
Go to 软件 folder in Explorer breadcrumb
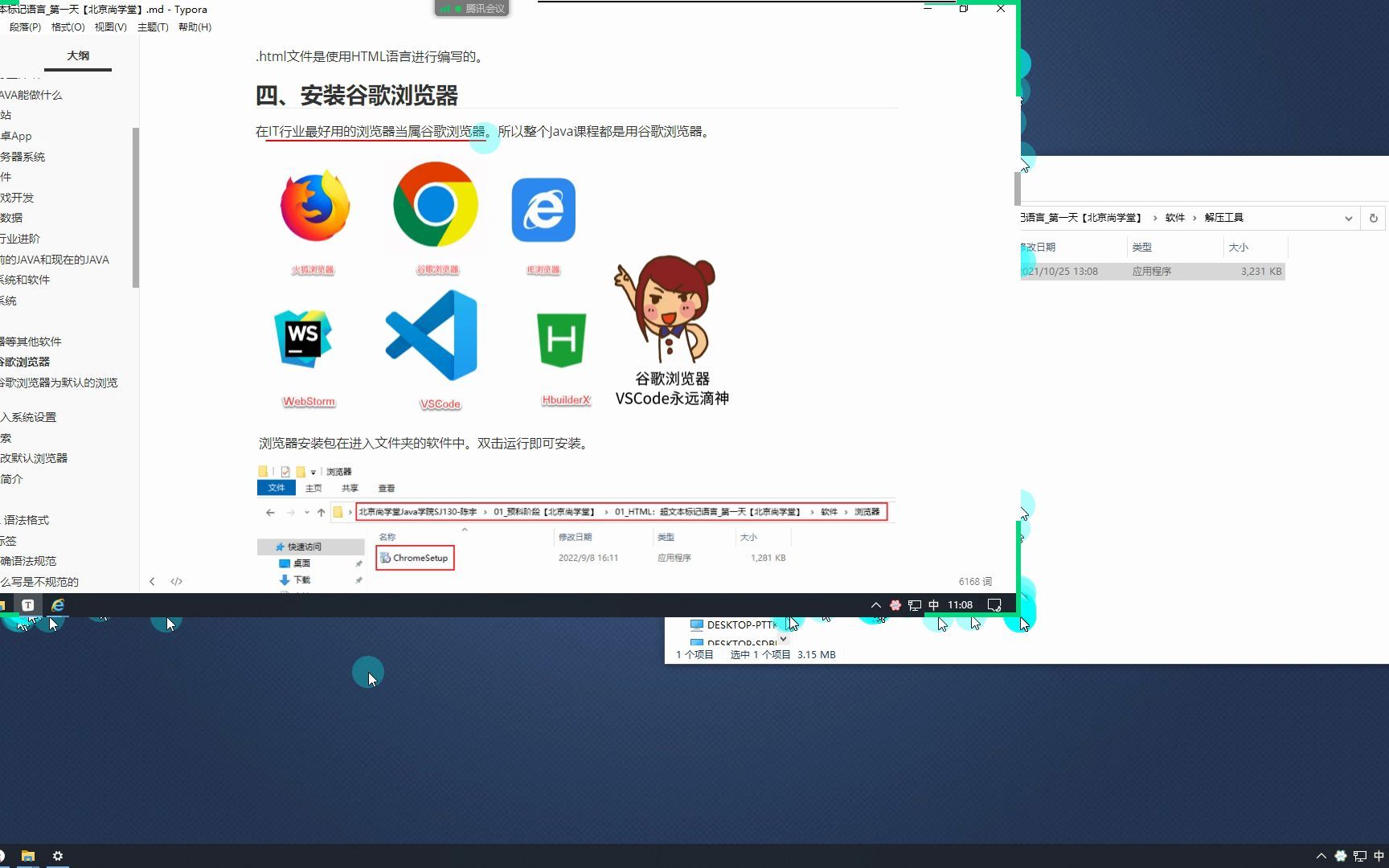1174,218
